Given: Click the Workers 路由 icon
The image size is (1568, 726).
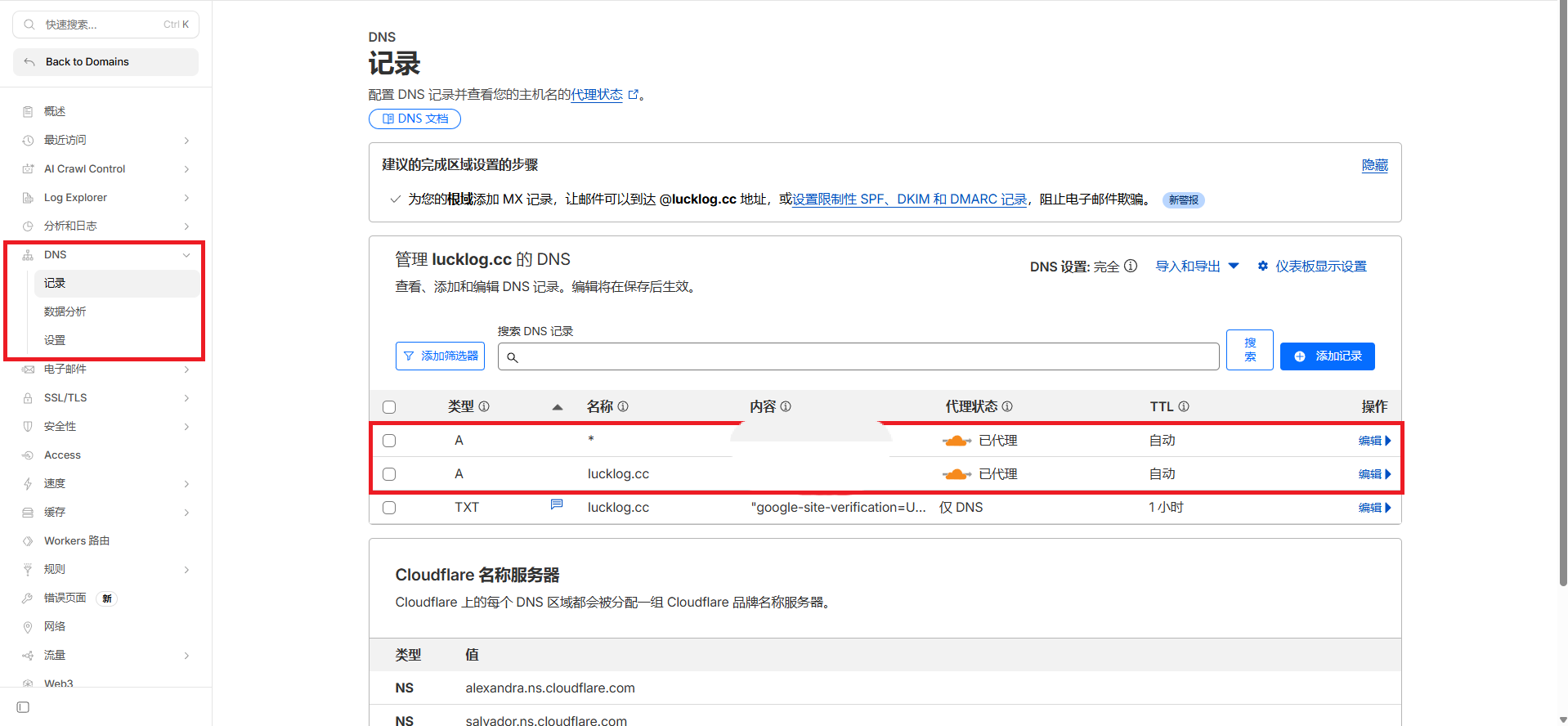Looking at the screenshot, I should click(28, 540).
